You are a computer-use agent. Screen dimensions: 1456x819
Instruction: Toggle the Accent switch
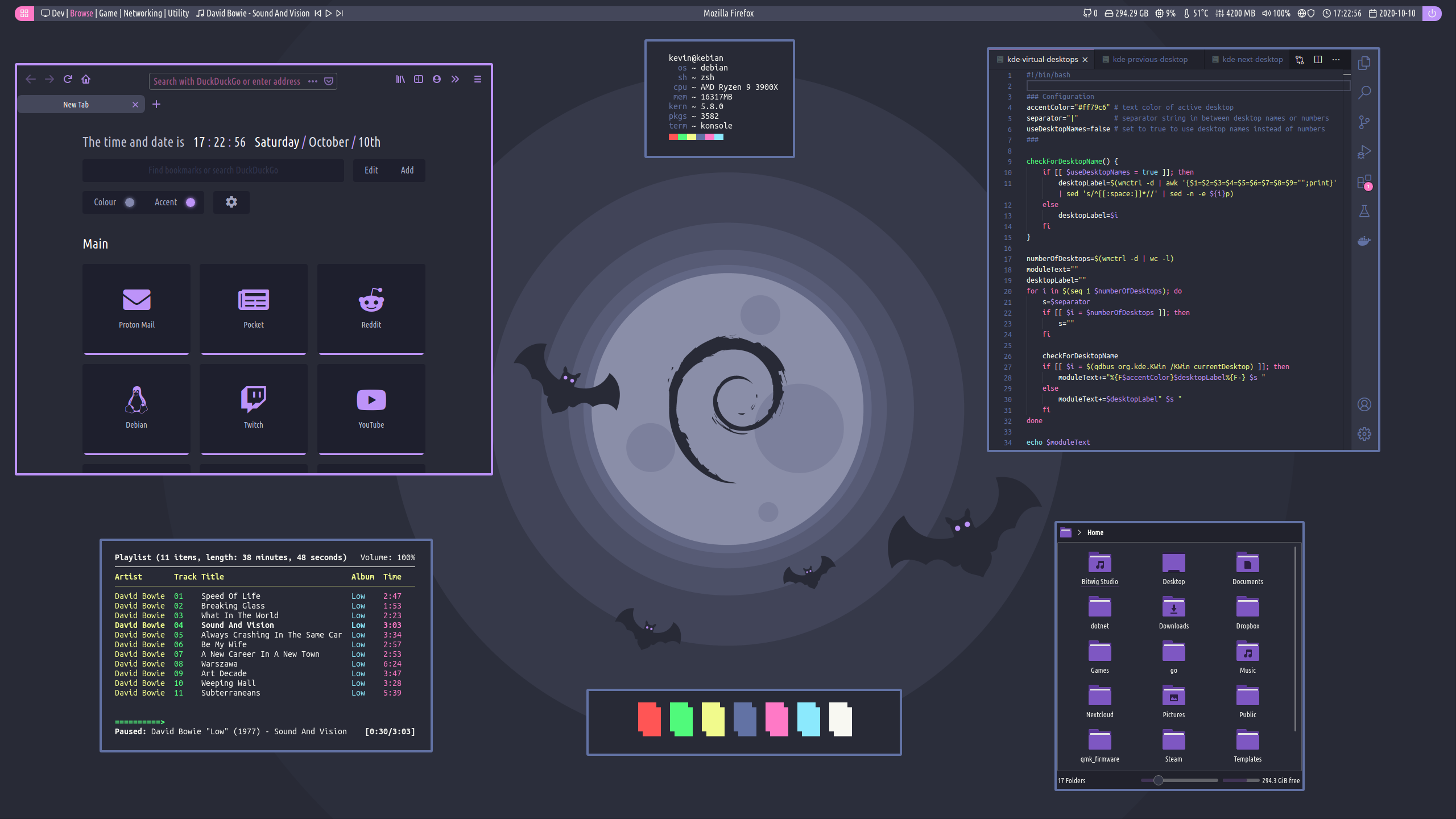pyautogui.click(x=191, y=202)
